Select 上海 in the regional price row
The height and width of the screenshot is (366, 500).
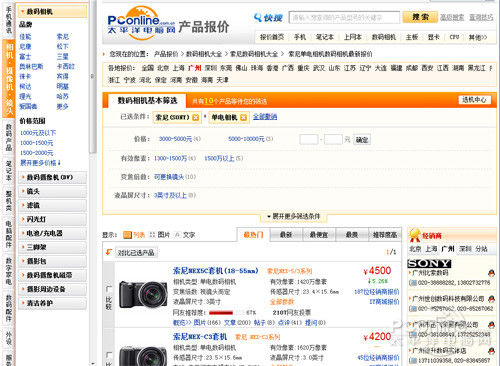(179, 68)
